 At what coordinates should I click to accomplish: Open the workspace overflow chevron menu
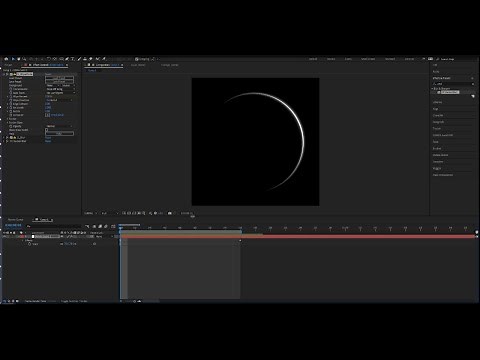point(424,59)
